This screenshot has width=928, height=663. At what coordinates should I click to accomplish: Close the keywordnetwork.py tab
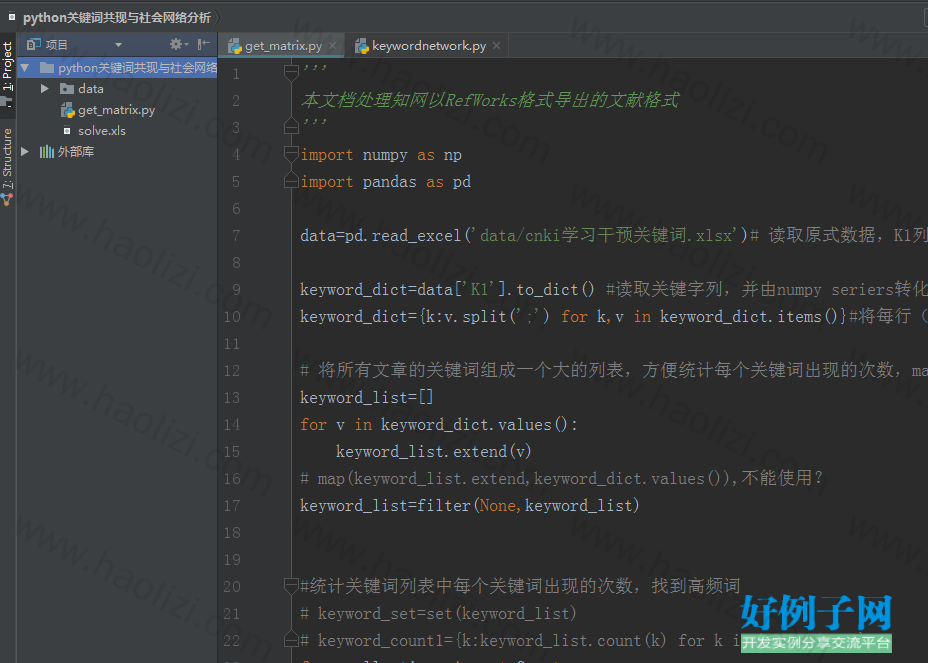(497, 46)
